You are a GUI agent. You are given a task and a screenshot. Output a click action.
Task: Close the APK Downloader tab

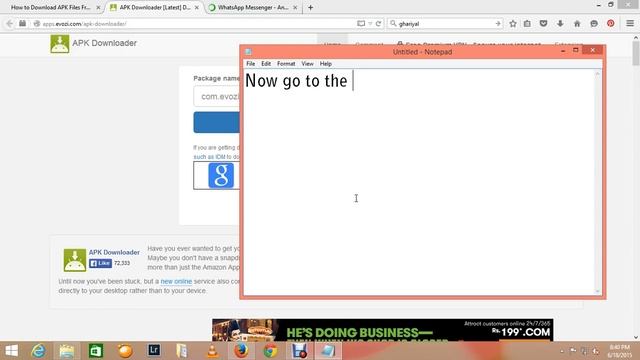coord(197,7)
